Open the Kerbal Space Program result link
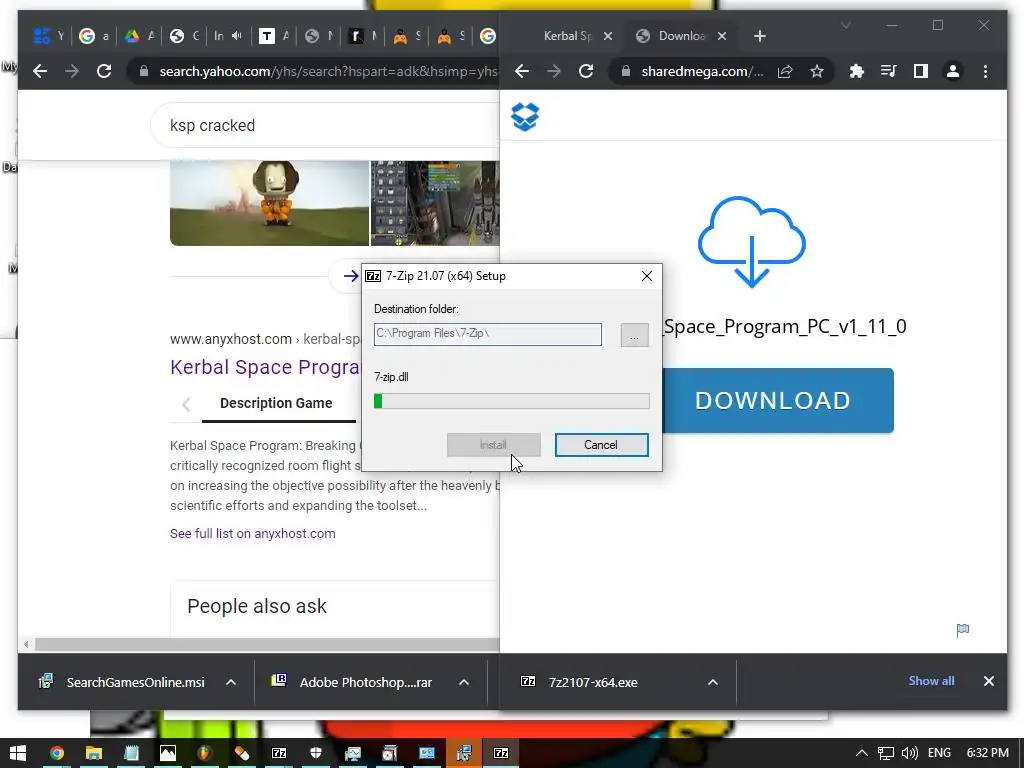 pos(265,367)
